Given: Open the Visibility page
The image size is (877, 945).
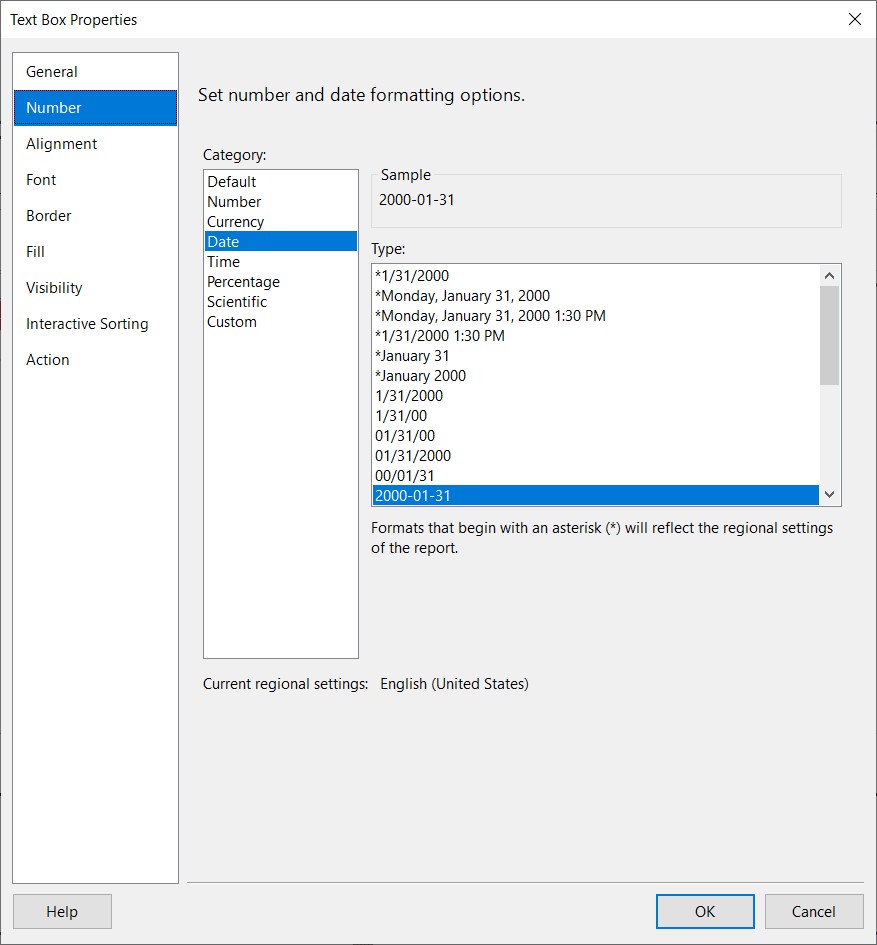Looking at the screenshot, I should click(x=95, y=288).
